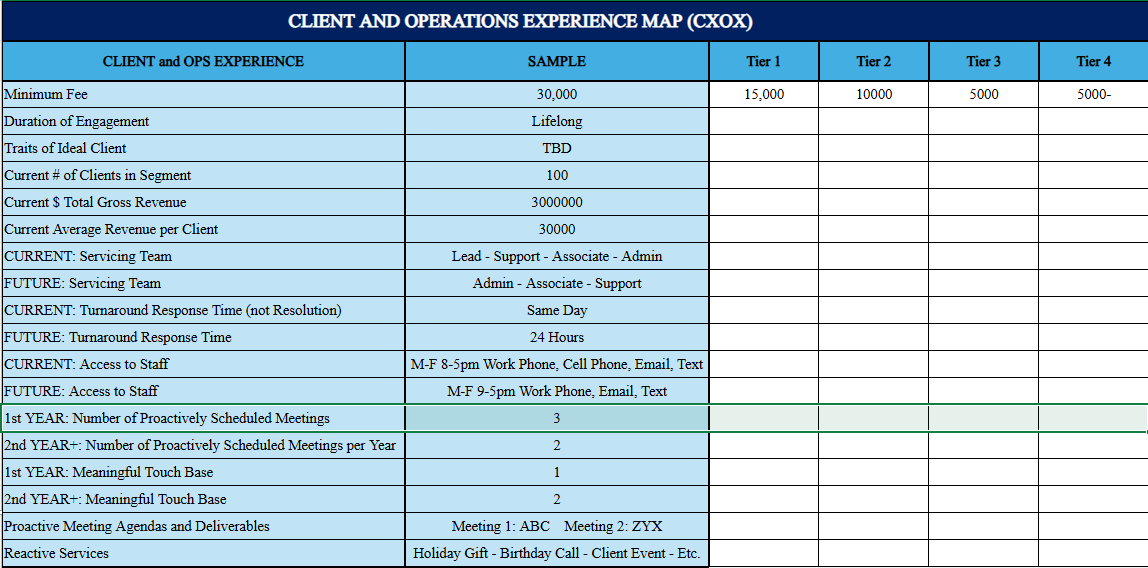Select empty Tier 1 cell in Duration of Engagement row
Image resolution: width=1148 pixels, height=568 pixels.
pyautogui.click(x=764, y=122)
